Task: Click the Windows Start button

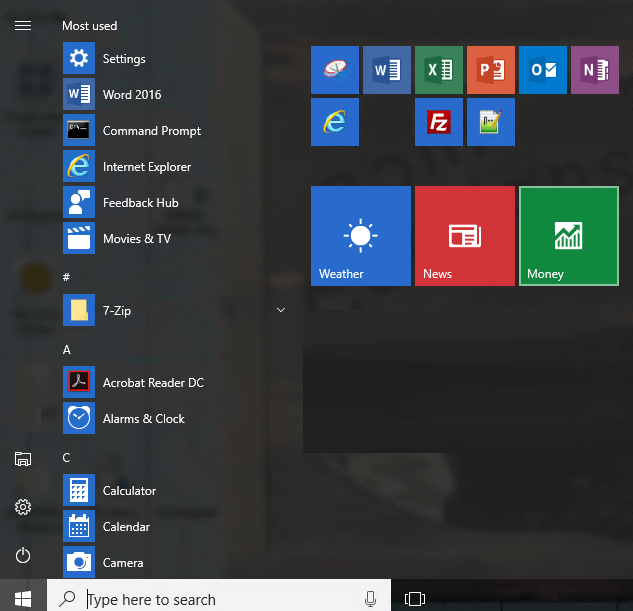Action: coord(23,598)
